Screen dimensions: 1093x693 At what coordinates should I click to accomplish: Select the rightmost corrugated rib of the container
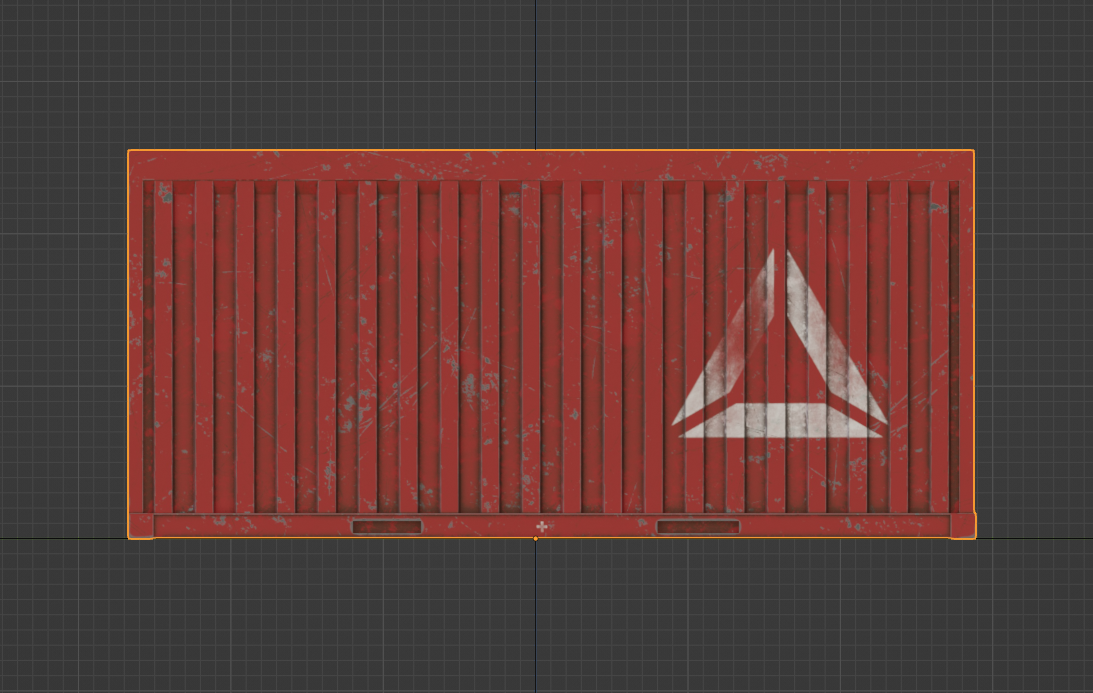(x=939, y=347)
